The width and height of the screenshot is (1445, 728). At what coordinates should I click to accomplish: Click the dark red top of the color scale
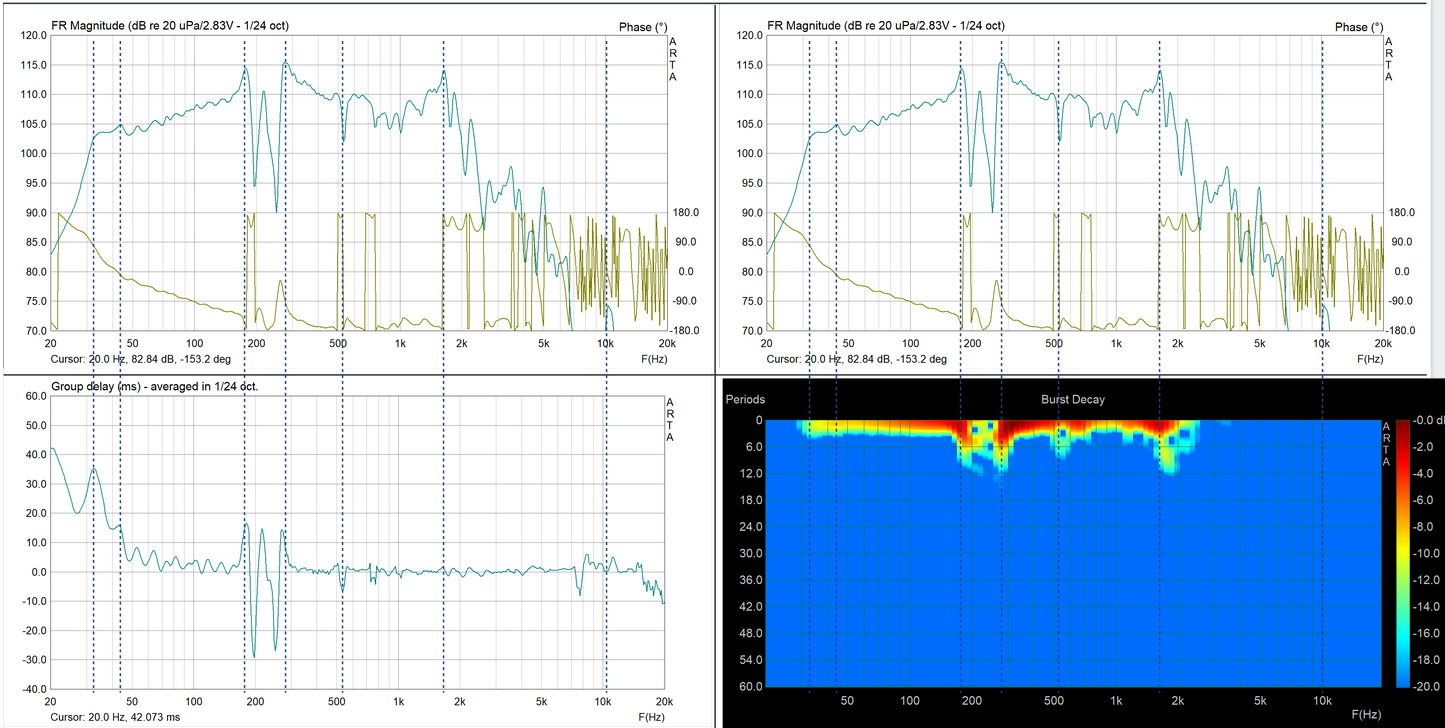pos(1402,425)
